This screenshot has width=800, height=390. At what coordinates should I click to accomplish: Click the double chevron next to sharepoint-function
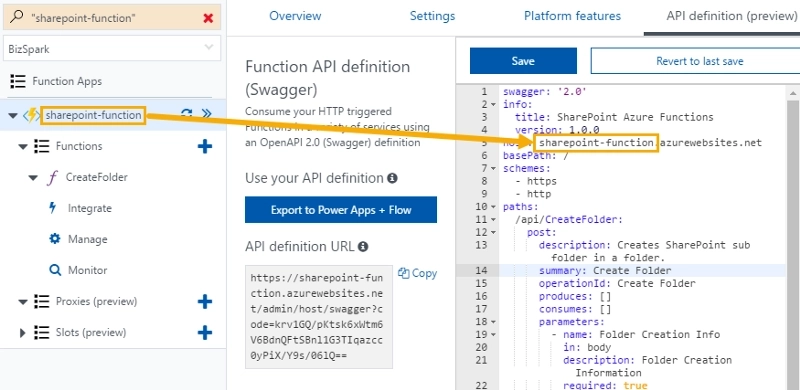207,113
